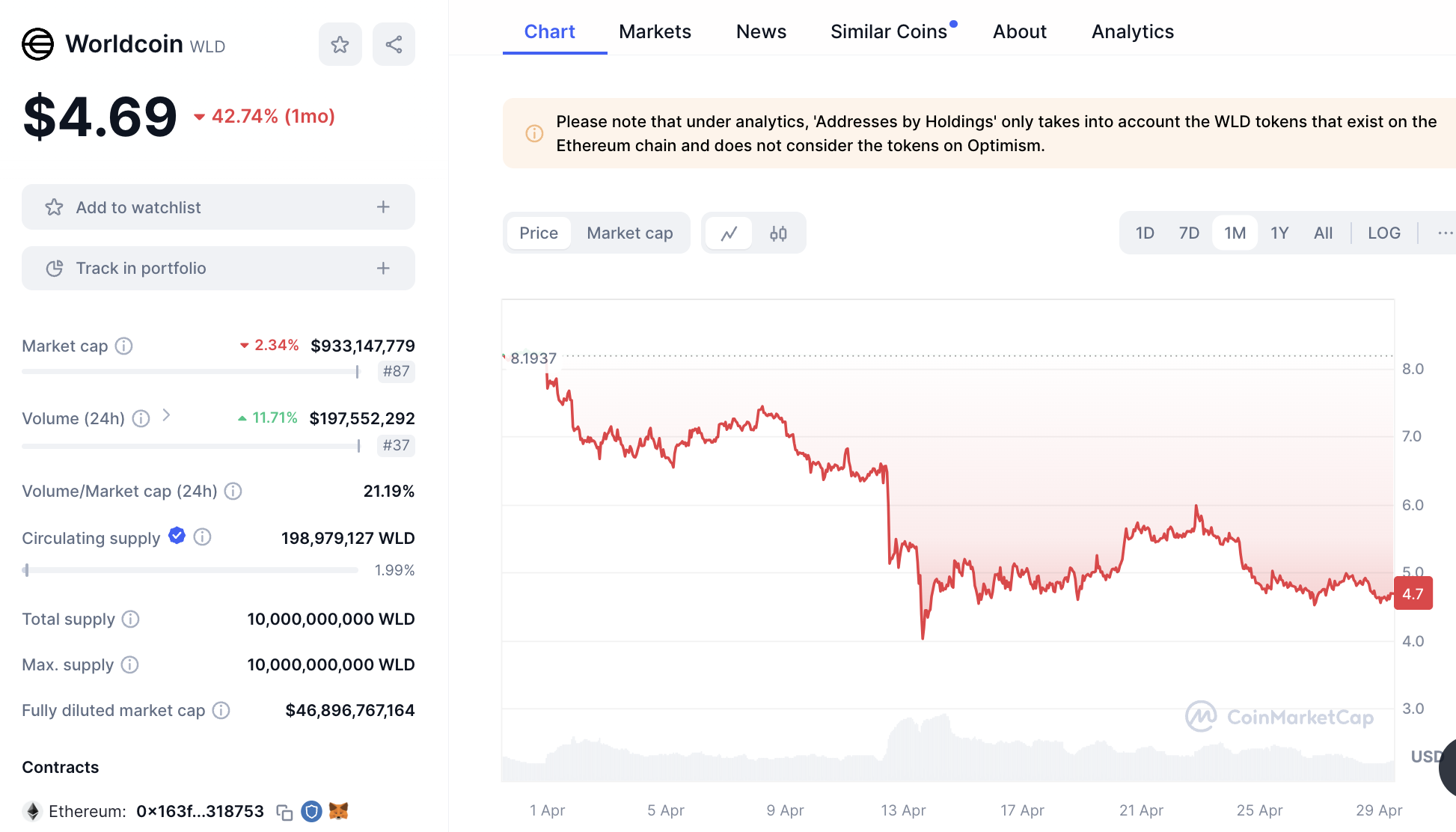The image size is (1456, 832).
Task: Select the 1Y time range button
Action: [x=1279, y=233]
